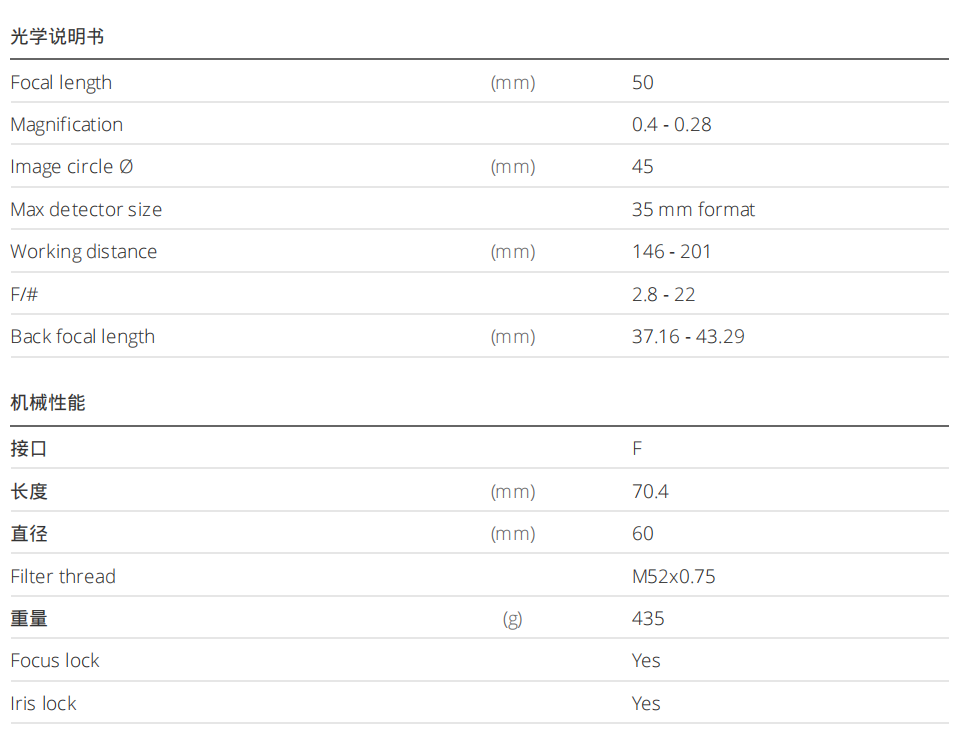966x735 pixels.
Task: Select the Back focal length label
Action: pos(83,337)
